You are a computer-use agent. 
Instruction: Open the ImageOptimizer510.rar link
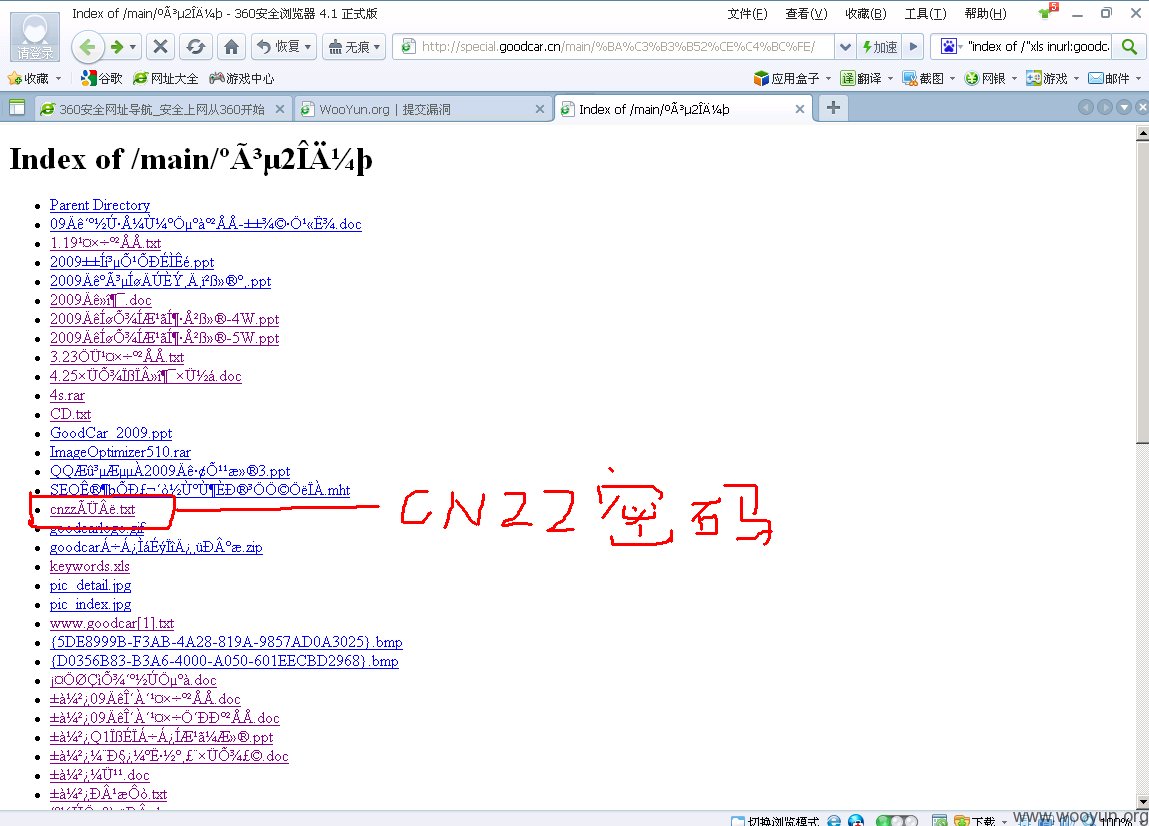click(120, 453)
